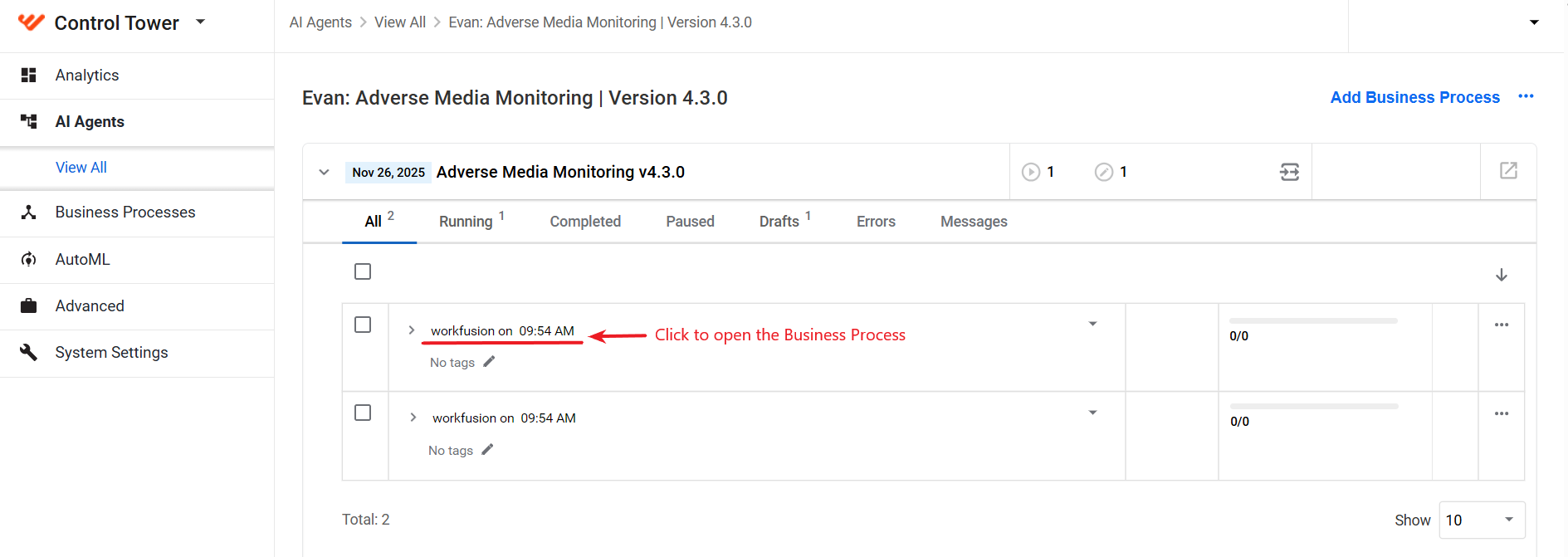Edit tags on the first row pencil

click(x=489, y=361)
